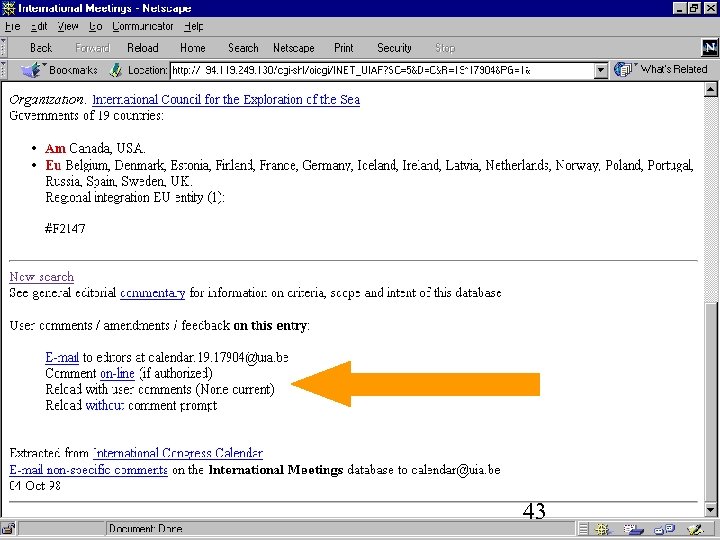Click the vertical scrollbar thumb
The height and width of the screenshot is (540, 720).
710,402
